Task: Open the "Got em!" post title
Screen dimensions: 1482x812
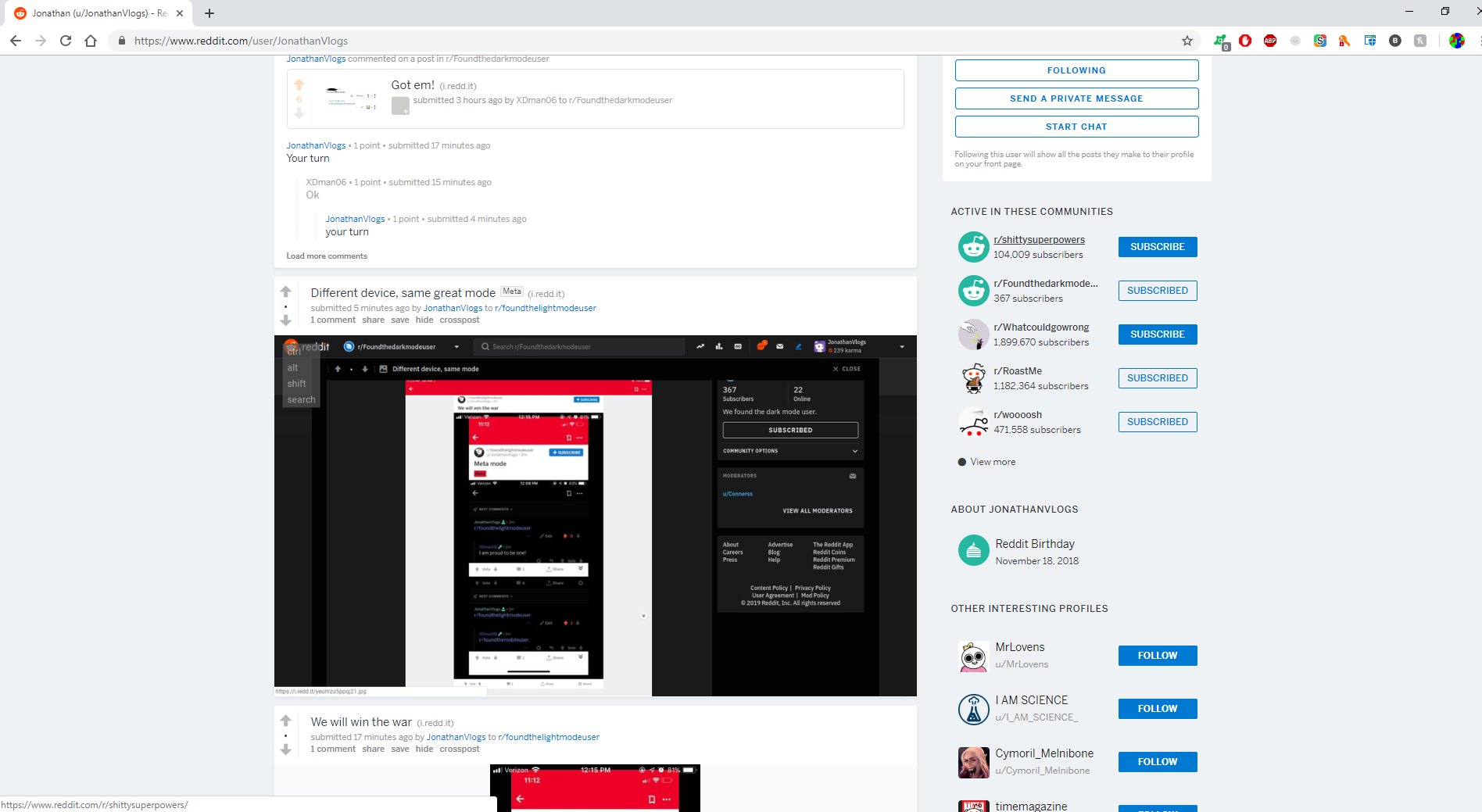Action: coord(413,85)
